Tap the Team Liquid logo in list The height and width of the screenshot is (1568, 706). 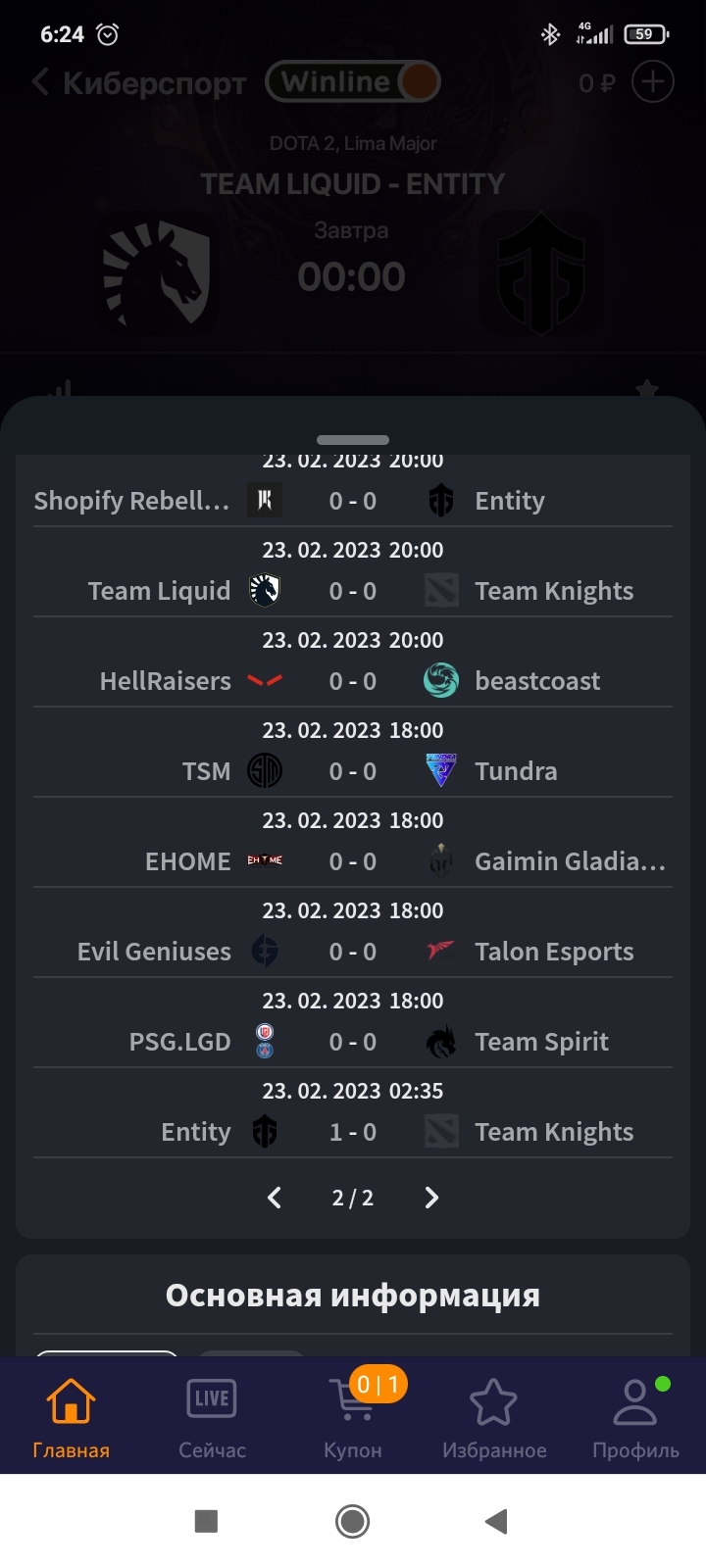pos(265,590)
